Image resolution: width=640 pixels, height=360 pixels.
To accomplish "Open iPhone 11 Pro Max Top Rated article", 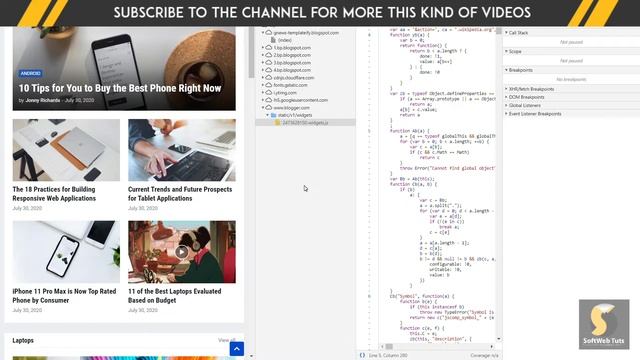I will pyautogui.click(x=64, y=296).
